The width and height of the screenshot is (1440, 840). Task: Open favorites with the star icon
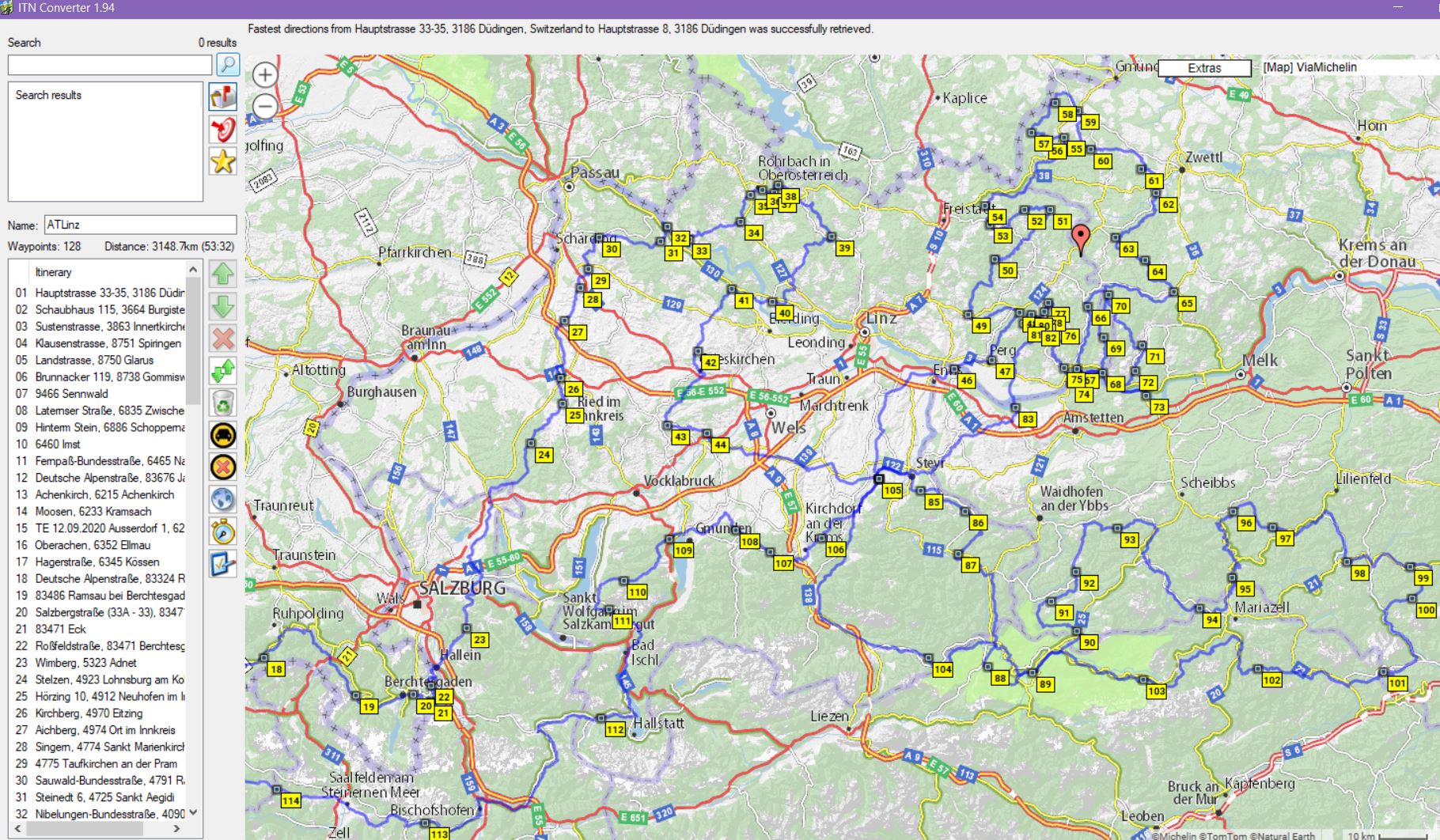(223, 161)
